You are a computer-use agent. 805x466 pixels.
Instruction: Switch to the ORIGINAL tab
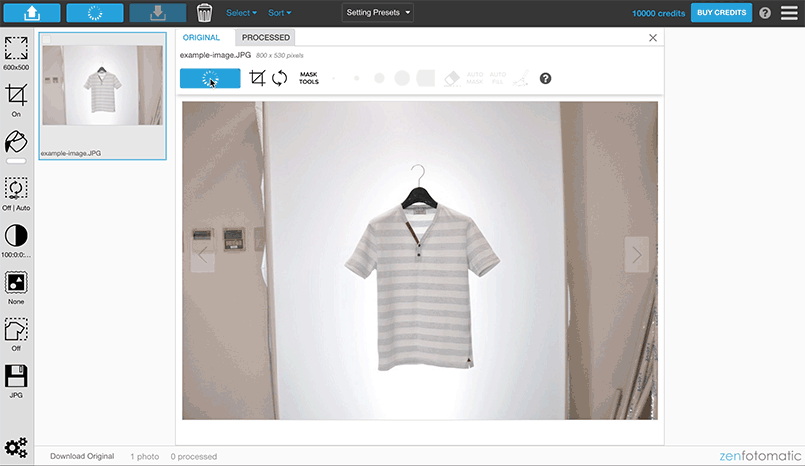(x=201, y=37)
